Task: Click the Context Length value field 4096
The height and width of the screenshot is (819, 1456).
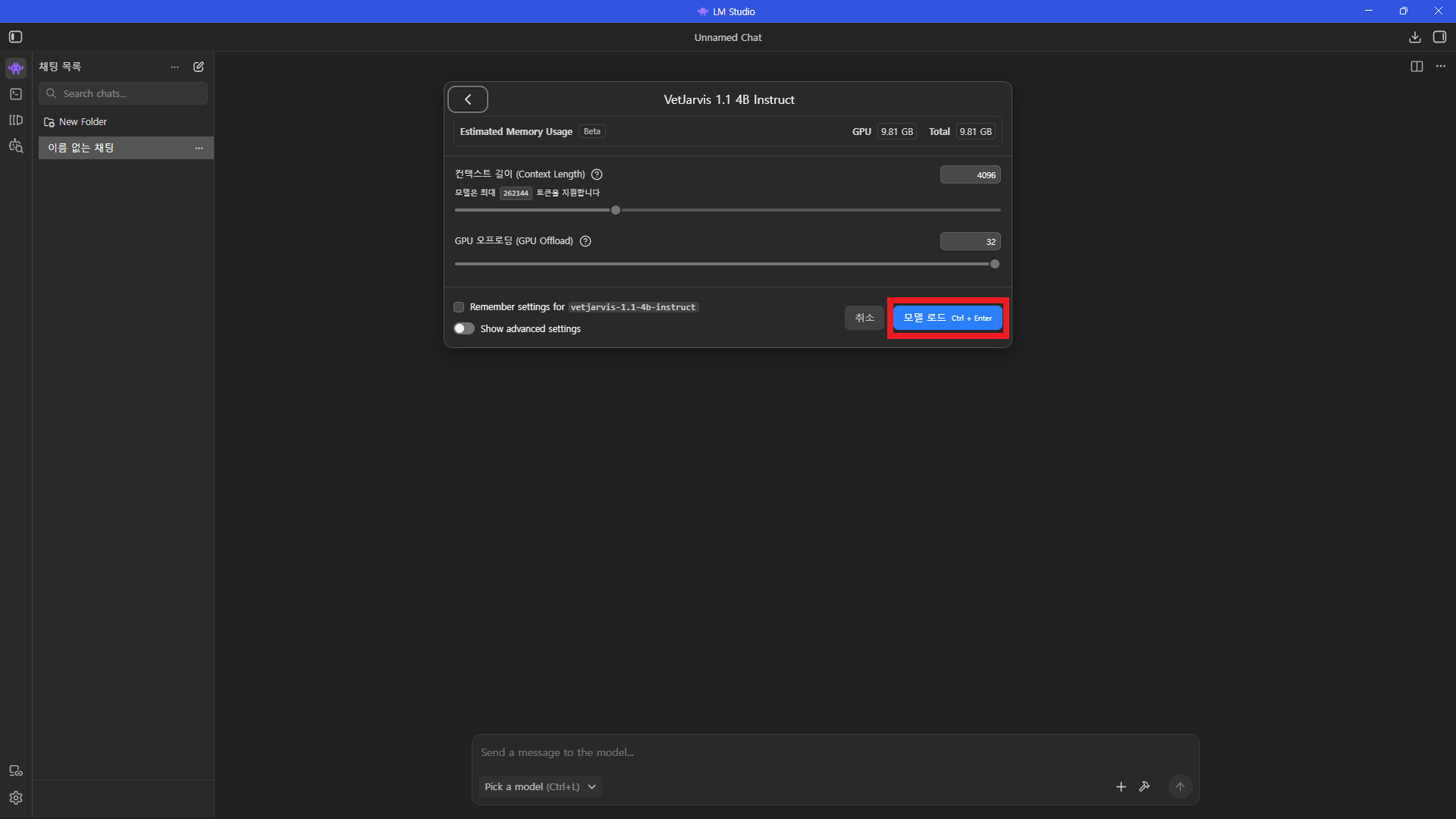Action: [970, 175]
